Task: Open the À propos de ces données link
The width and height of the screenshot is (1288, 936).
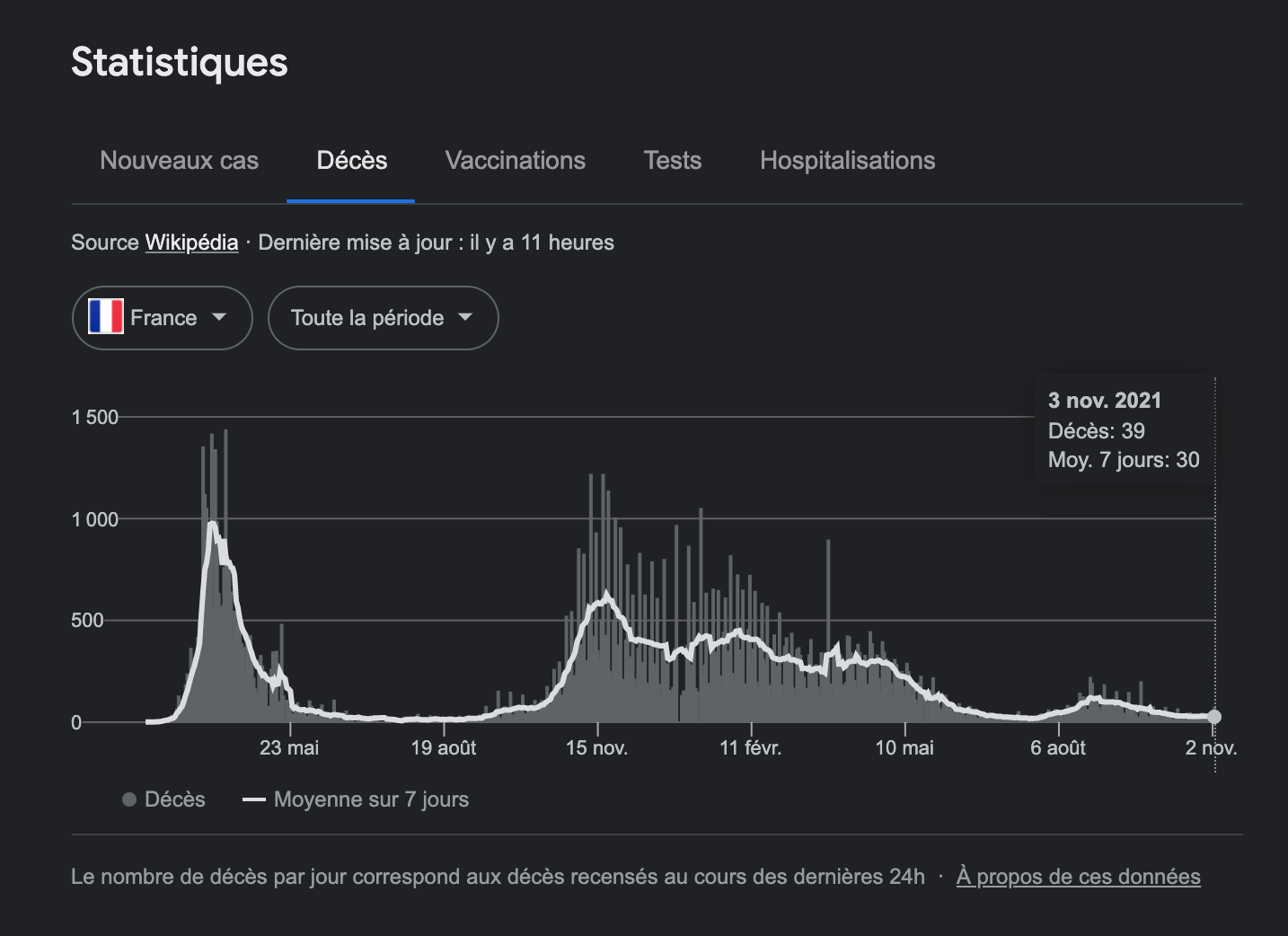Action: (1078, 877)
